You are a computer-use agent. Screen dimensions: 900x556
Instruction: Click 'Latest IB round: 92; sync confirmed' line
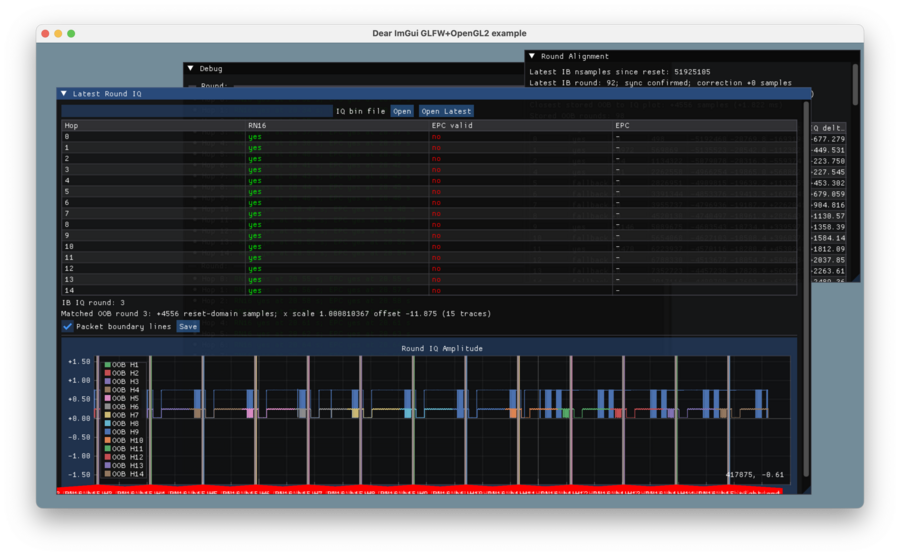pos(660,83)
